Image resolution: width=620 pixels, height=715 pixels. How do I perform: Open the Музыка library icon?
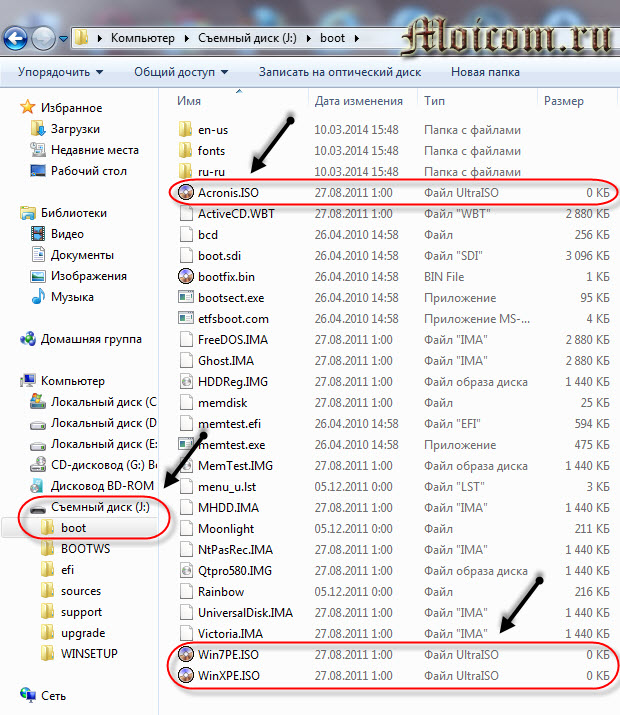tap(38, 297)
